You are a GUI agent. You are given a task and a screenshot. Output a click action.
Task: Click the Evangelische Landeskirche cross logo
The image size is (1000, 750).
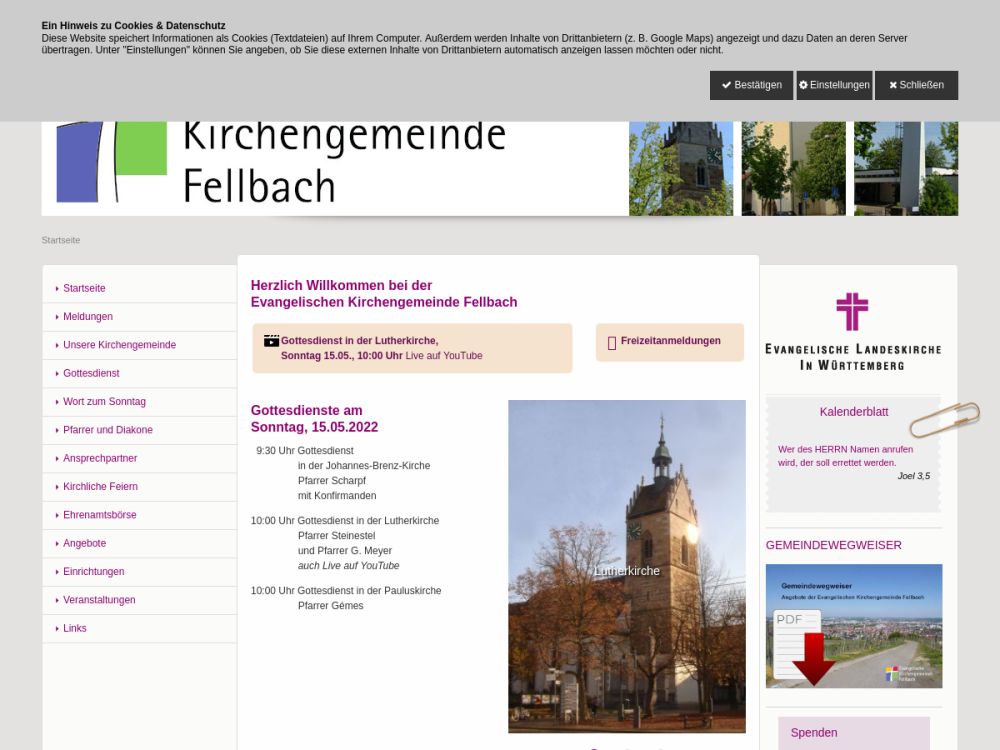point(852,312)
